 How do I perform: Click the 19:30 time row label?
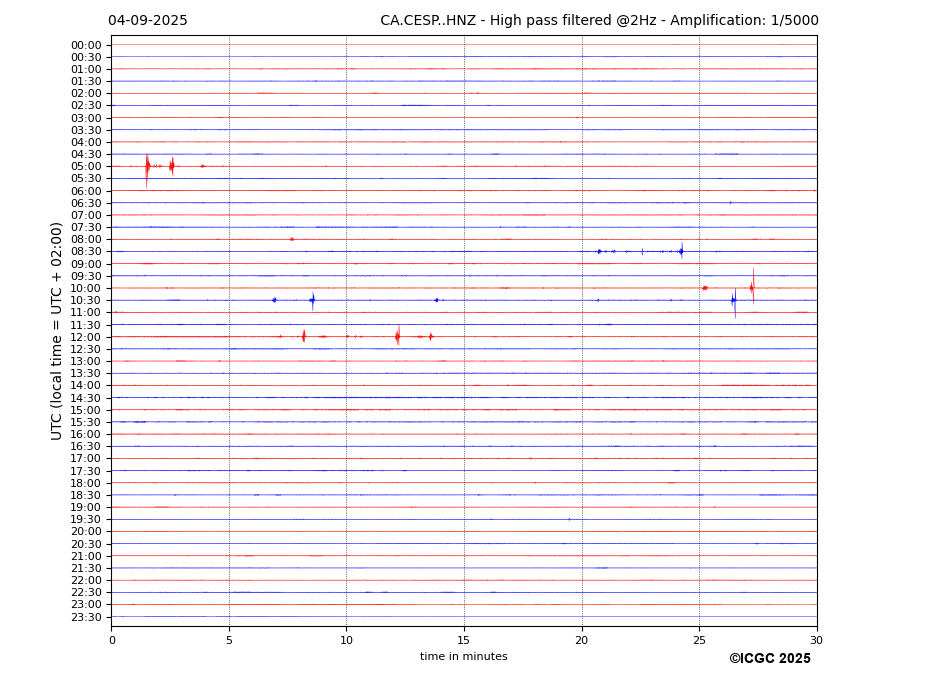86,520
